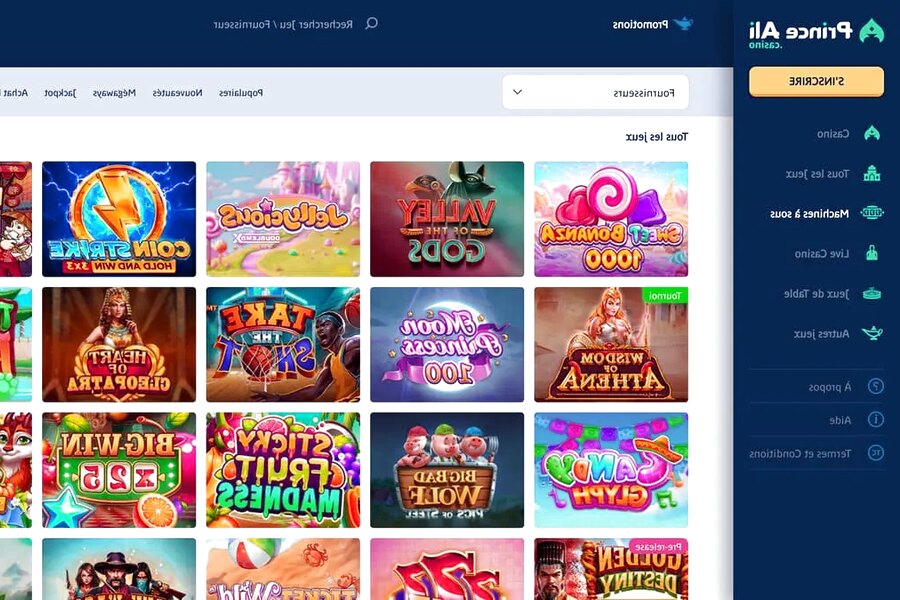Image resolution: width=900 pixels, height=600 pixels.
Task: Open the À propos link
Action: coord(829,387)
